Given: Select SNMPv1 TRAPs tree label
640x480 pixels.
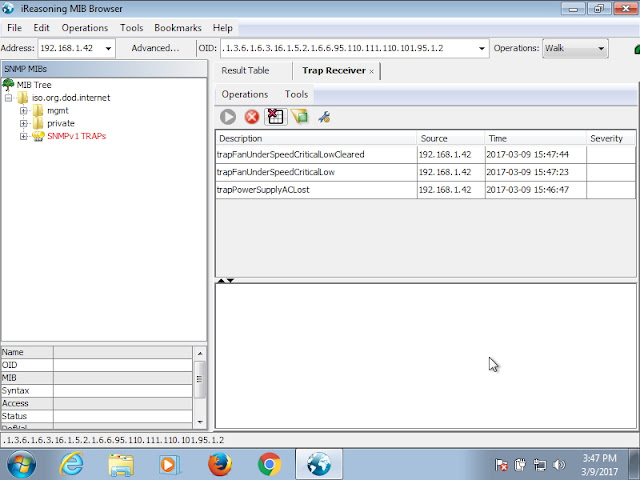Looking at the screenshot, I should point(76,136).
